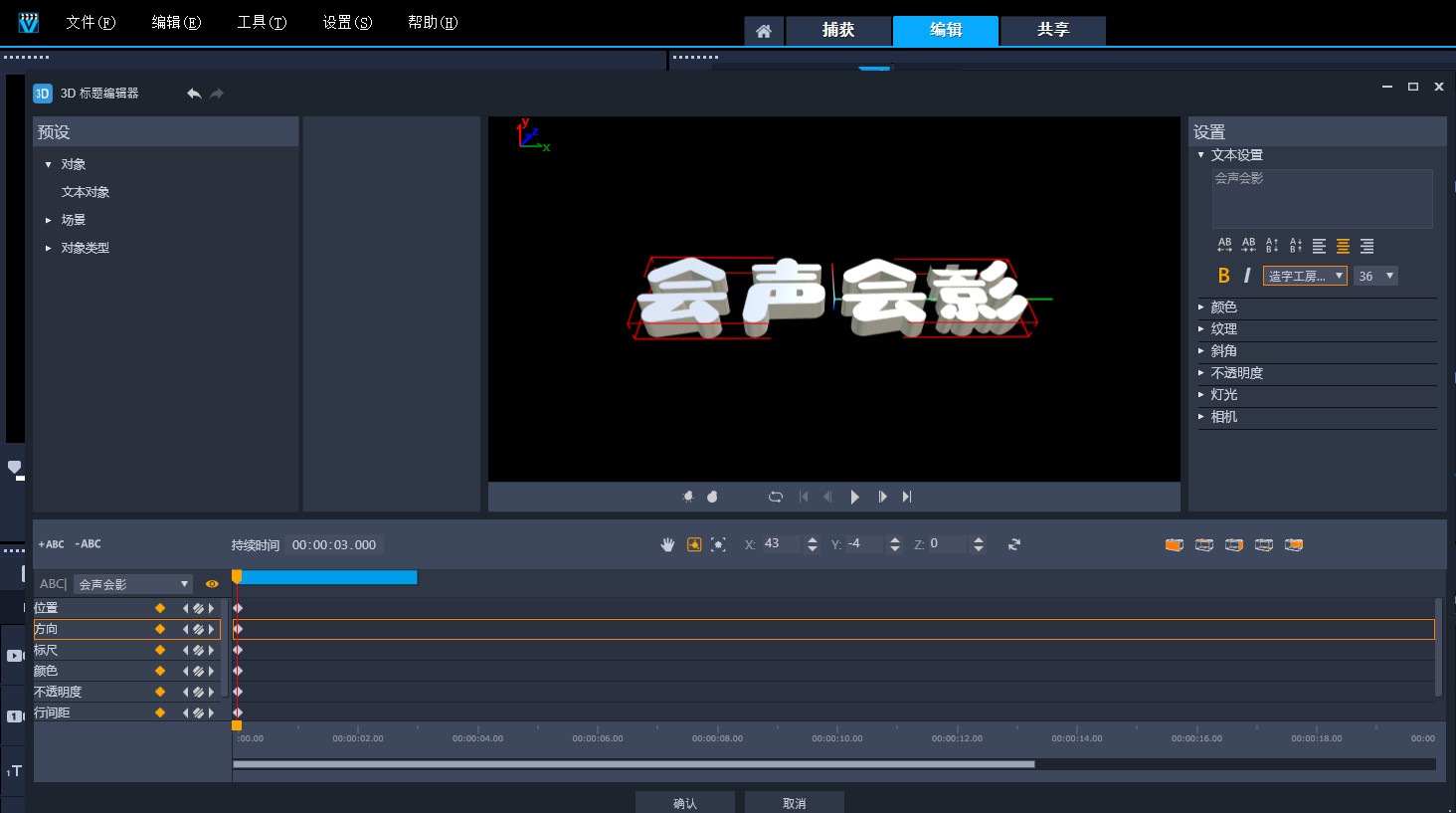Toggle italic text formatting
The width and height of the screenshot is (1456, 813).
pyautogui.click(x=1247, y=276)
